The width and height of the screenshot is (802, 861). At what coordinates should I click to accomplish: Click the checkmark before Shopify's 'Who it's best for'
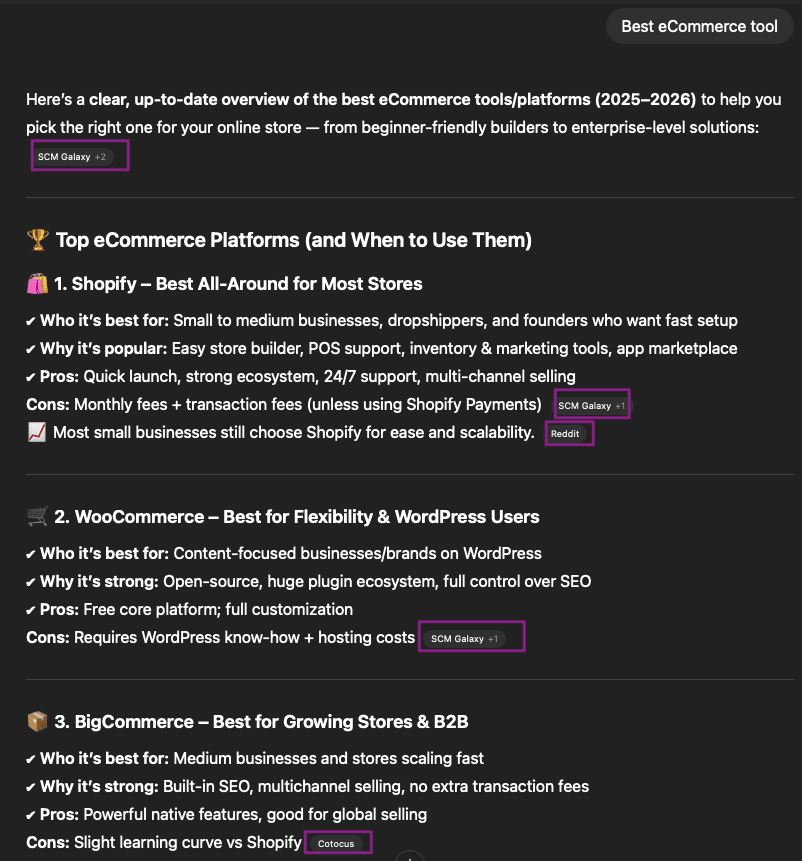pos(31,321)
